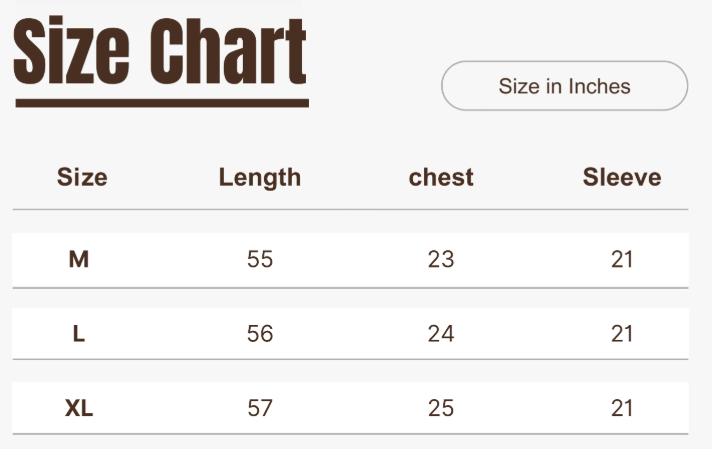
Task: Choose the XL size row label
Action: tap(79, 408)
